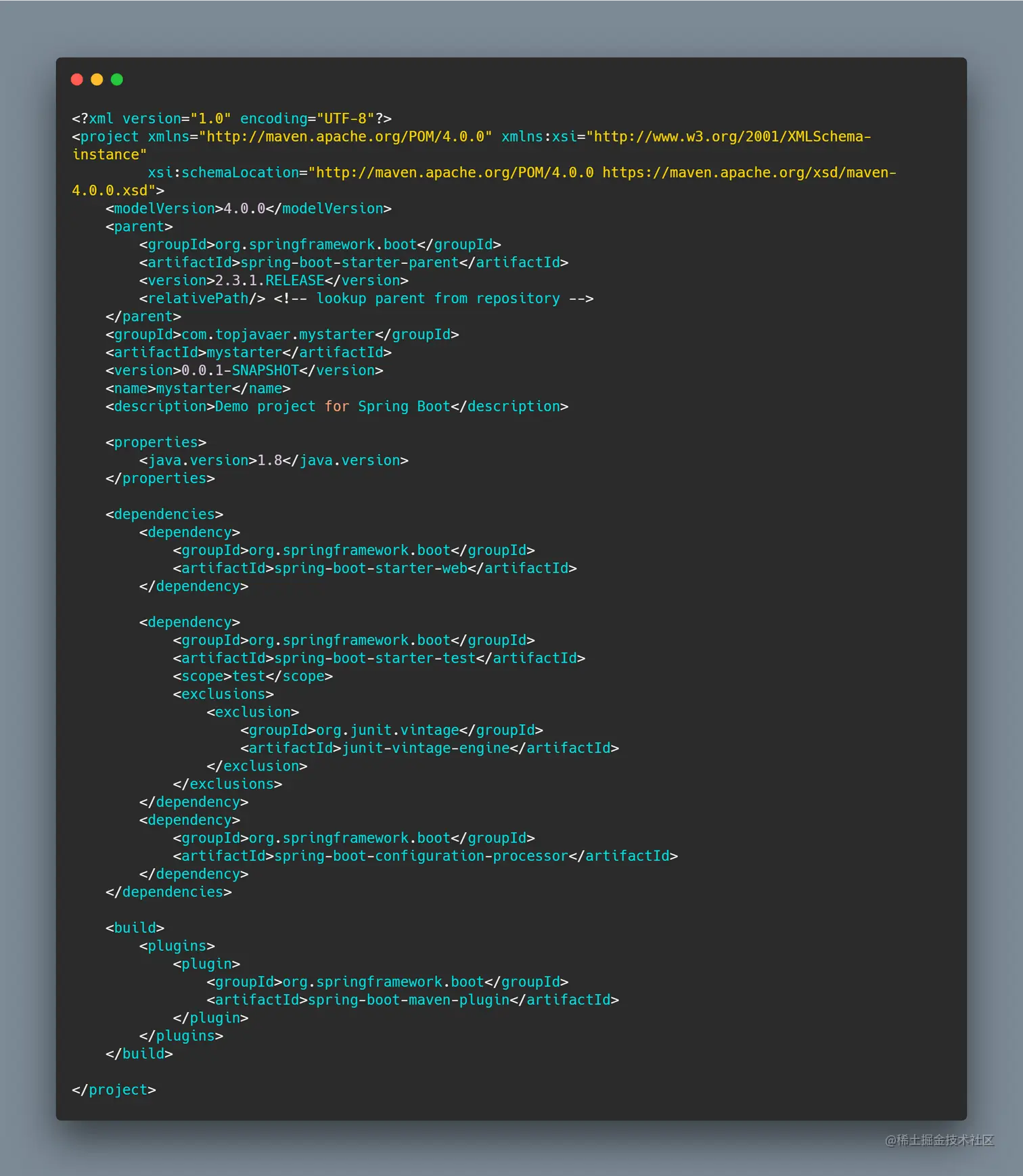Click the red close dot
The width and height of the screenshot is (1023, 1176).
tap(77, 80)
